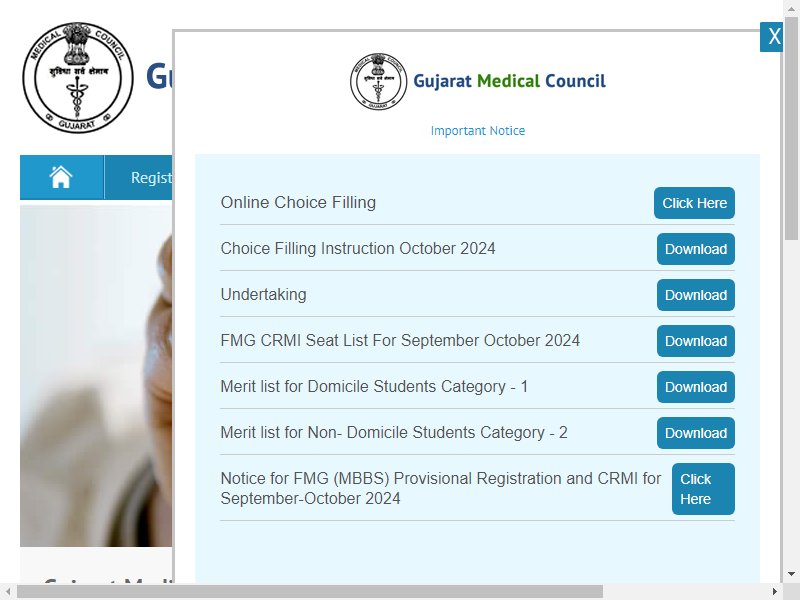Click 'Notice for FMG (MBBS) Provisional Registration' text
The image size is (800, 600).
(x=441, y=488)
